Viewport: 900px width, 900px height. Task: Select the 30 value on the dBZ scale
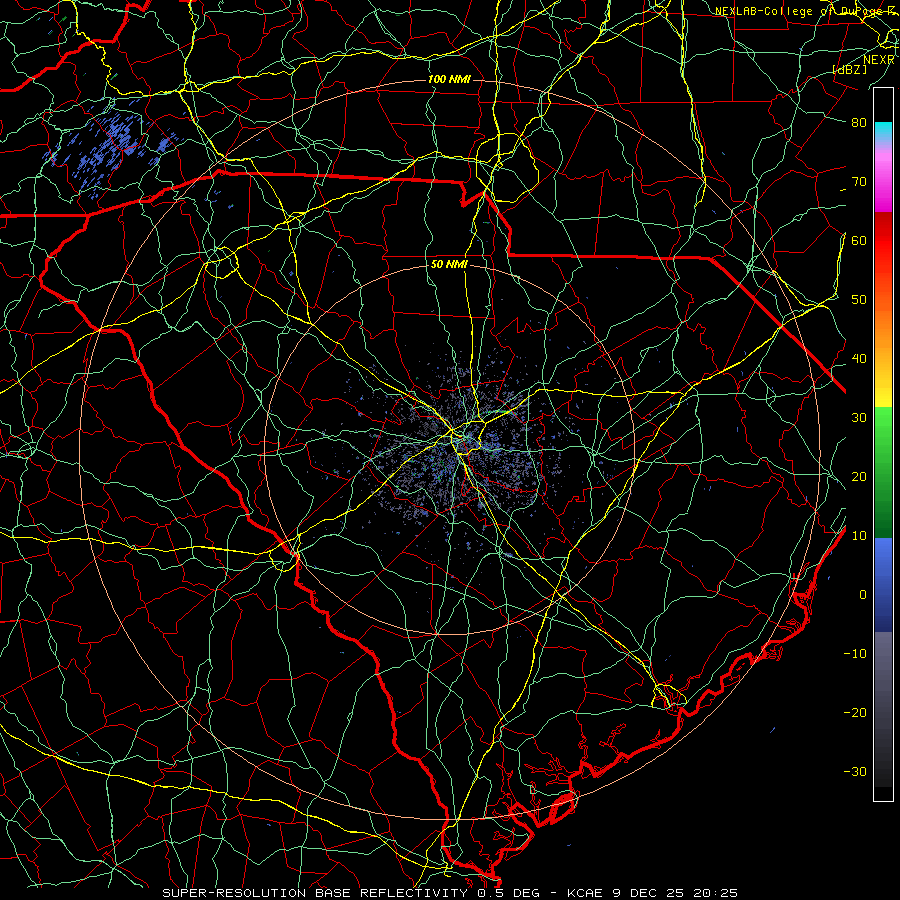[859, 417]
